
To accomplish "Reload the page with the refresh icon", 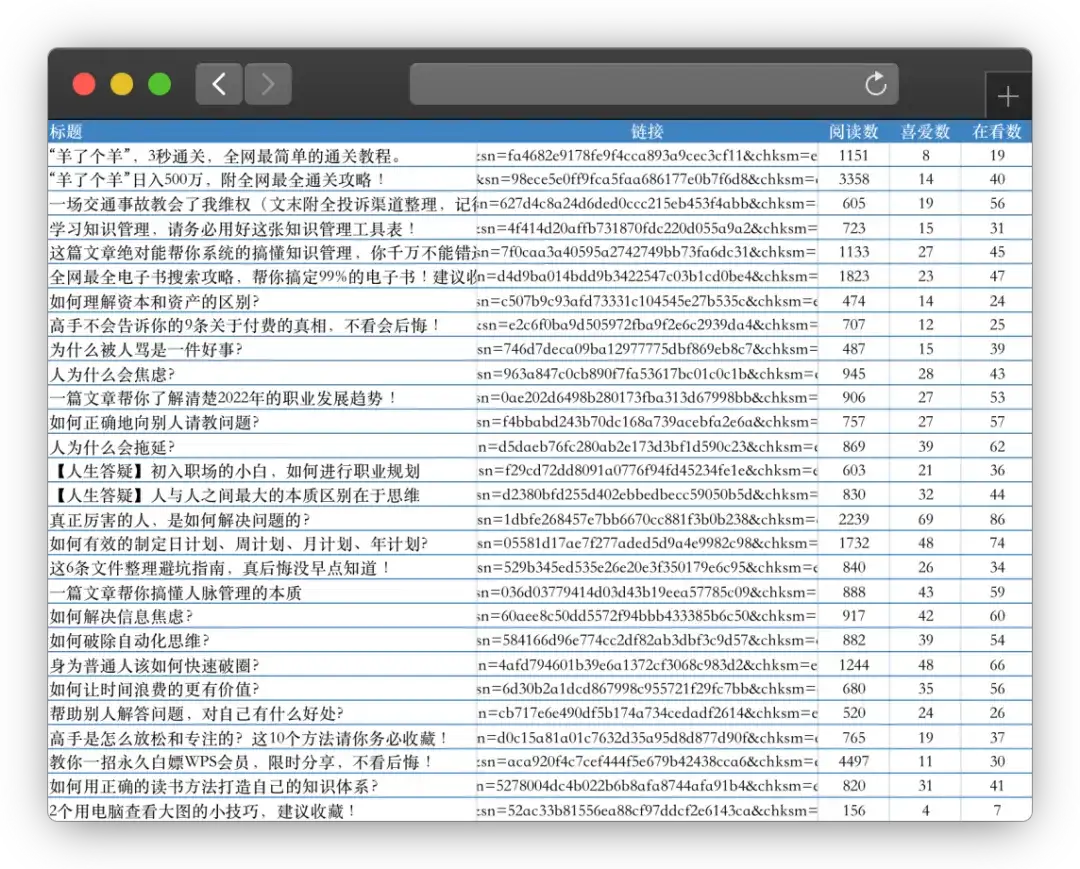I will (875, 84).
